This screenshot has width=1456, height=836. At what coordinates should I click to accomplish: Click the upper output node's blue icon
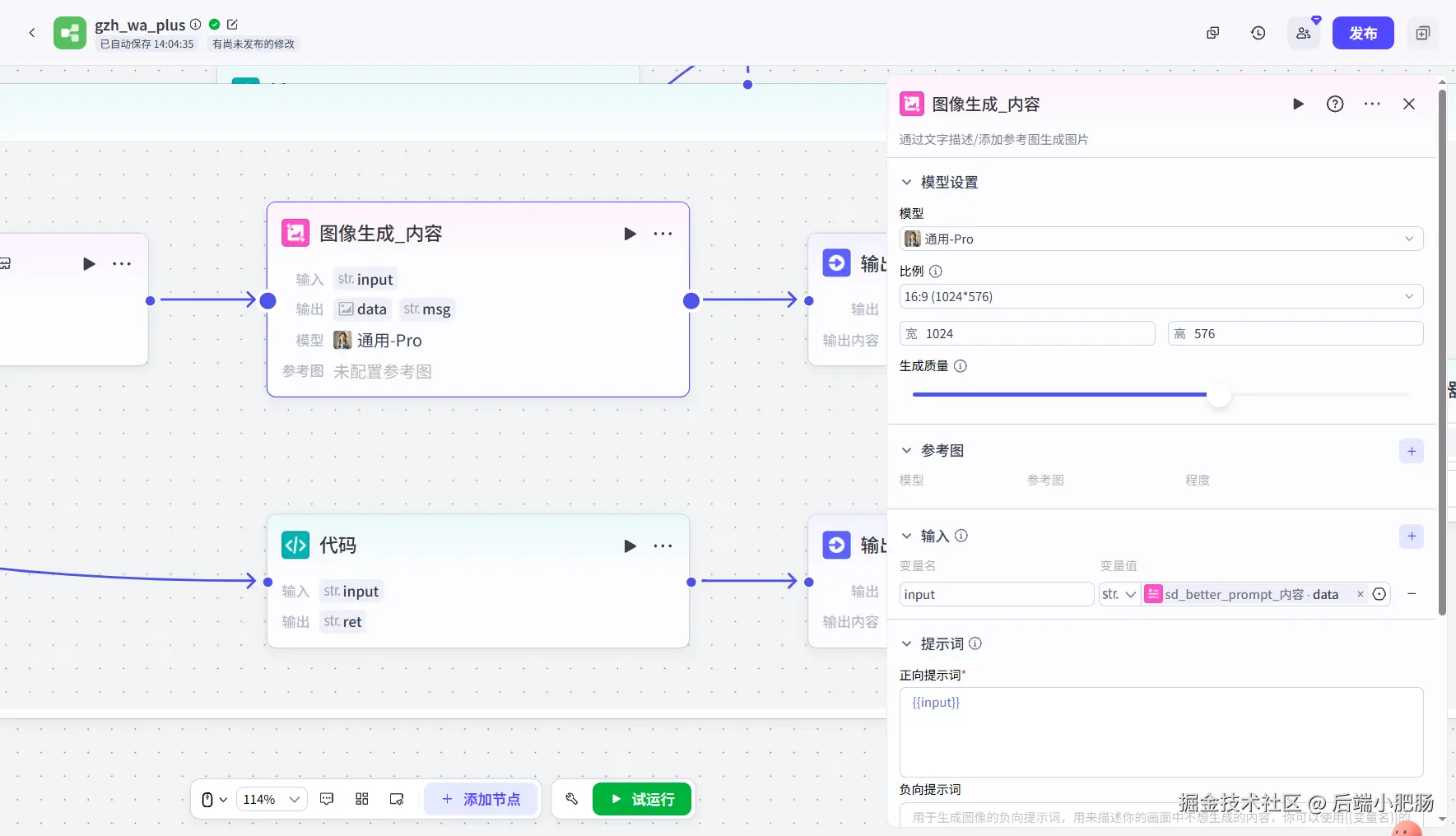click(x=836, y=262)
